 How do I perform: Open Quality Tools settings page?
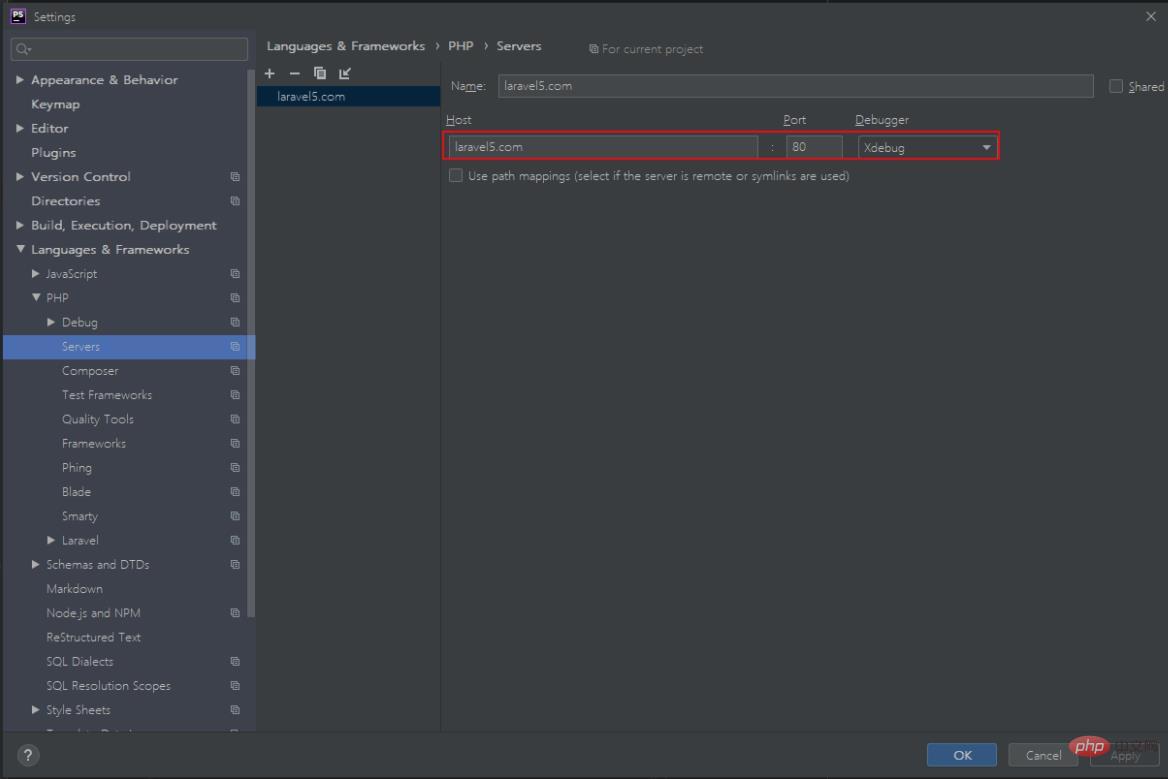98,419
